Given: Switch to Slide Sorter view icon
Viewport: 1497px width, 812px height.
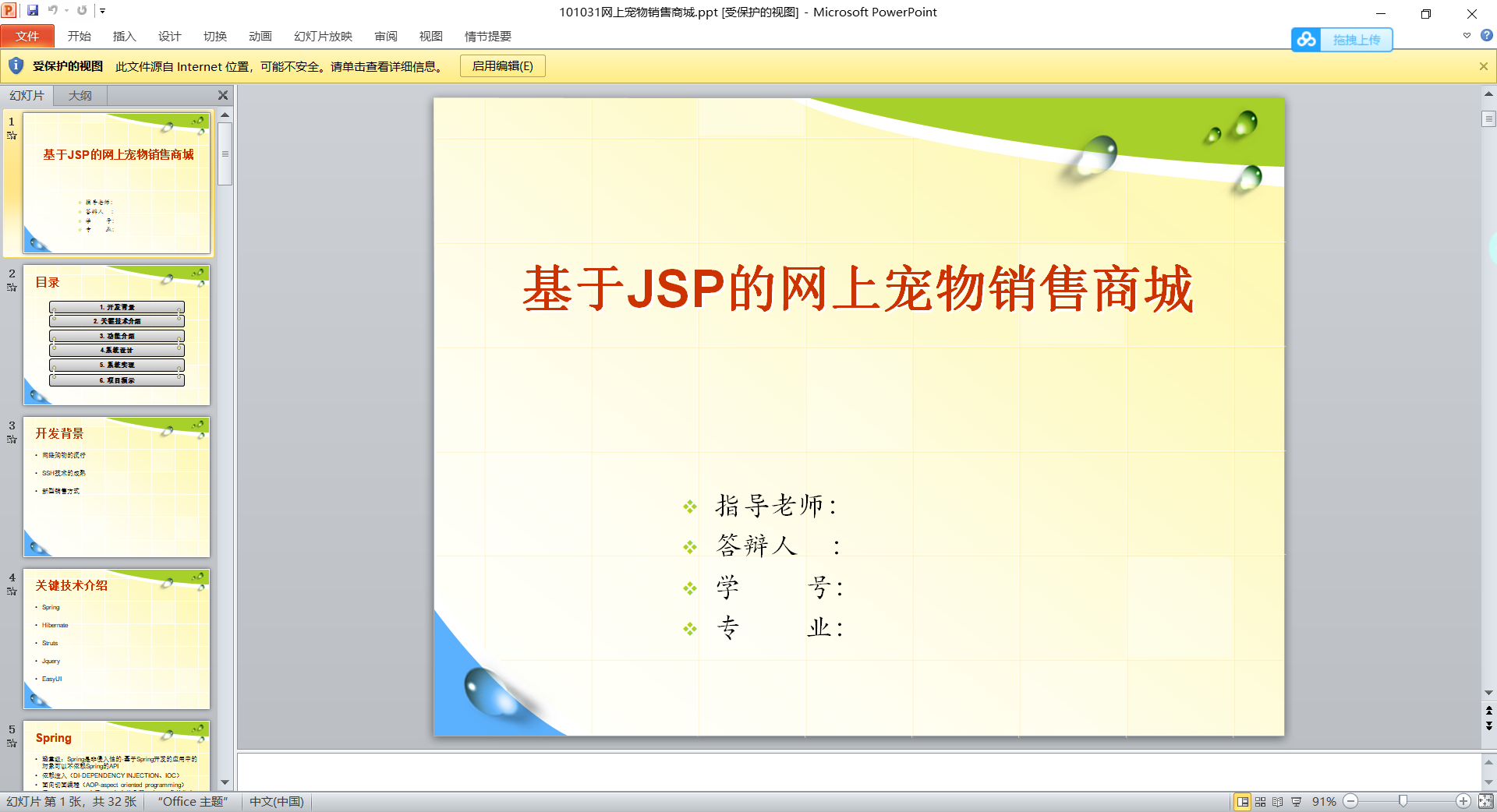Looking at the screenshot, I should pyautogui.click(x=1260, y=802).
